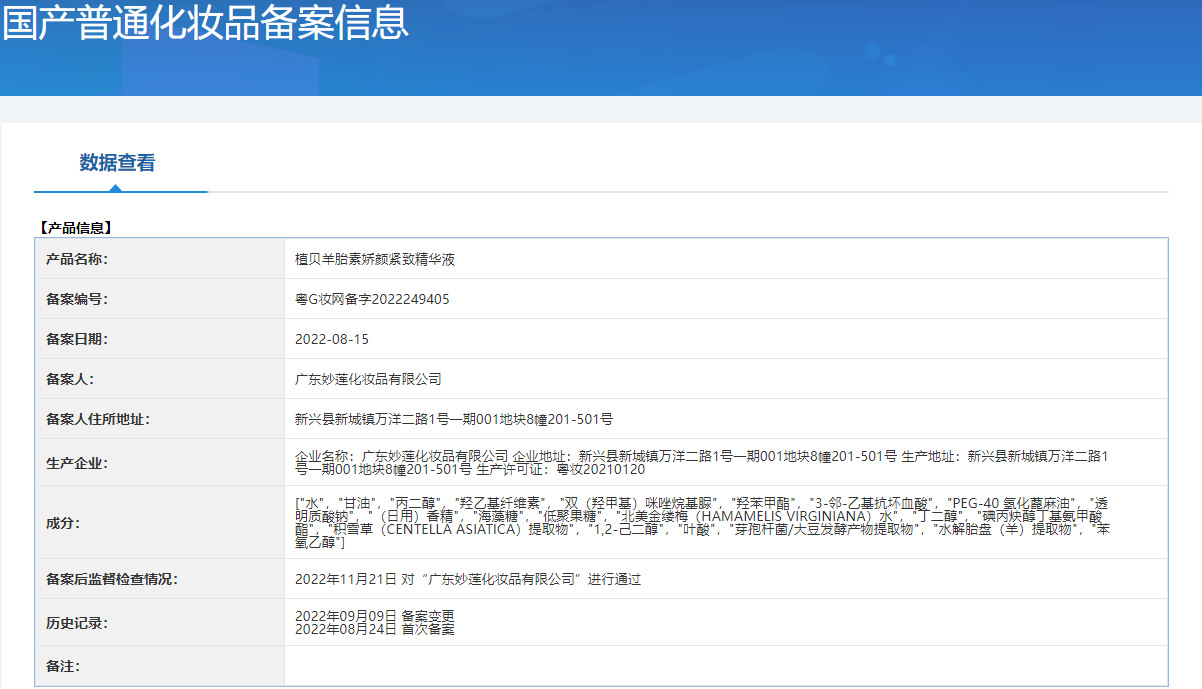Image resolution: width=1202 pixels, height=689 pixels.
Task: Click the 备案日期 row label
Action: coord(77,339)
